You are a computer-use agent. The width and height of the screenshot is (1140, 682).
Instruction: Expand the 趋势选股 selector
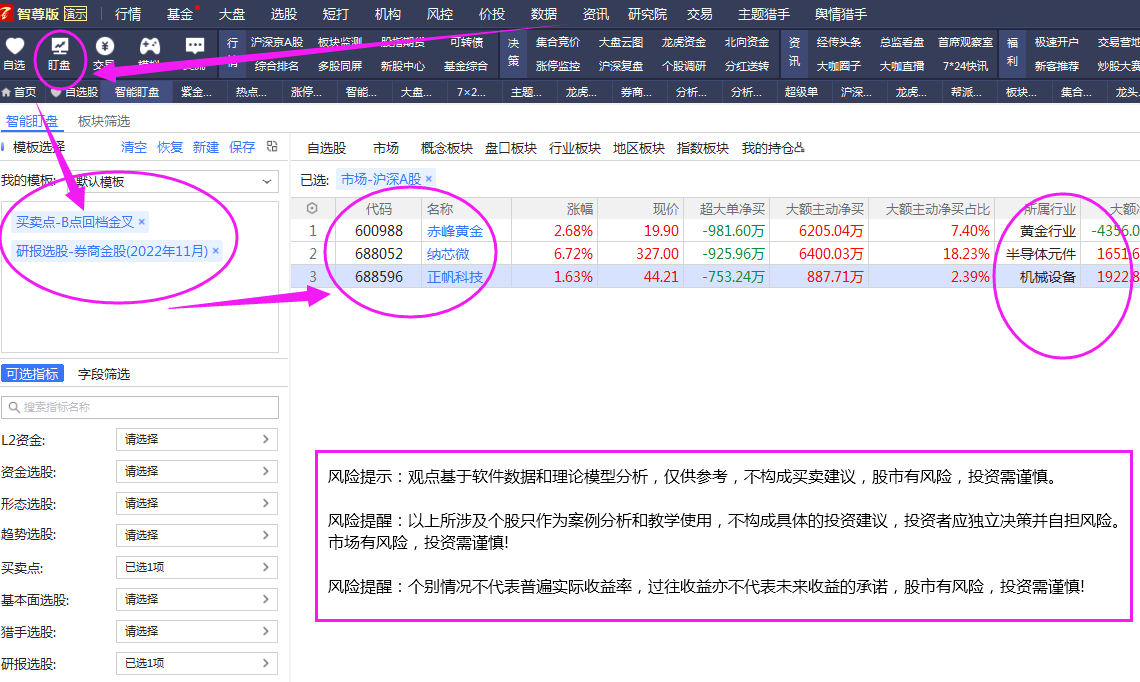pyautogui.click(x=197, y=535)
